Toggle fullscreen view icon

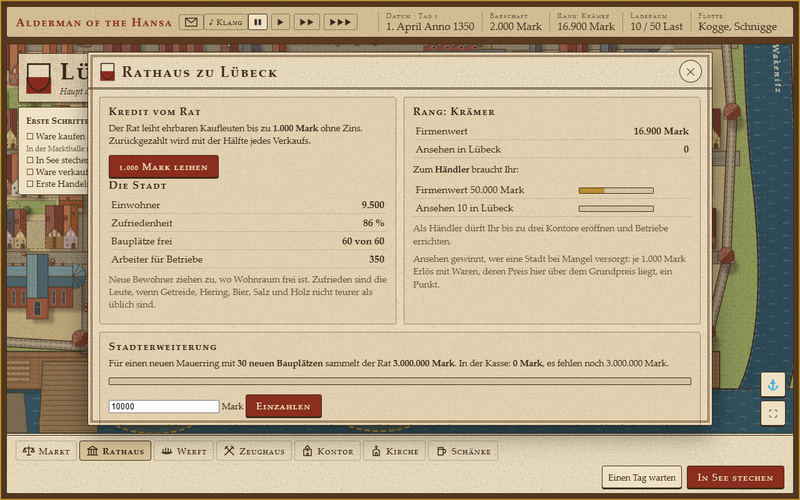772,413
